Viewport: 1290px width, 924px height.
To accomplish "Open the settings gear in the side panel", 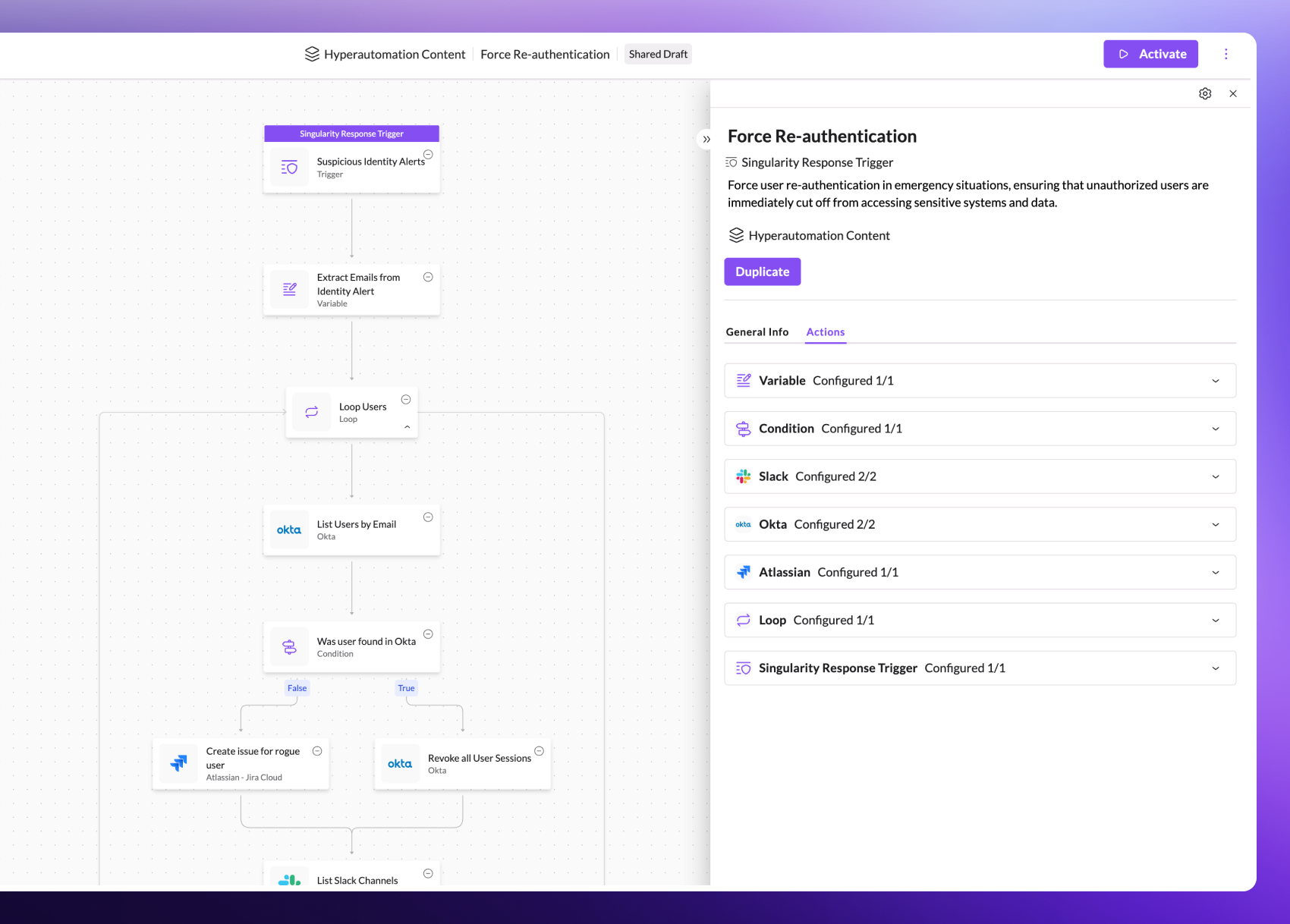I will [x=1205, y=93].
